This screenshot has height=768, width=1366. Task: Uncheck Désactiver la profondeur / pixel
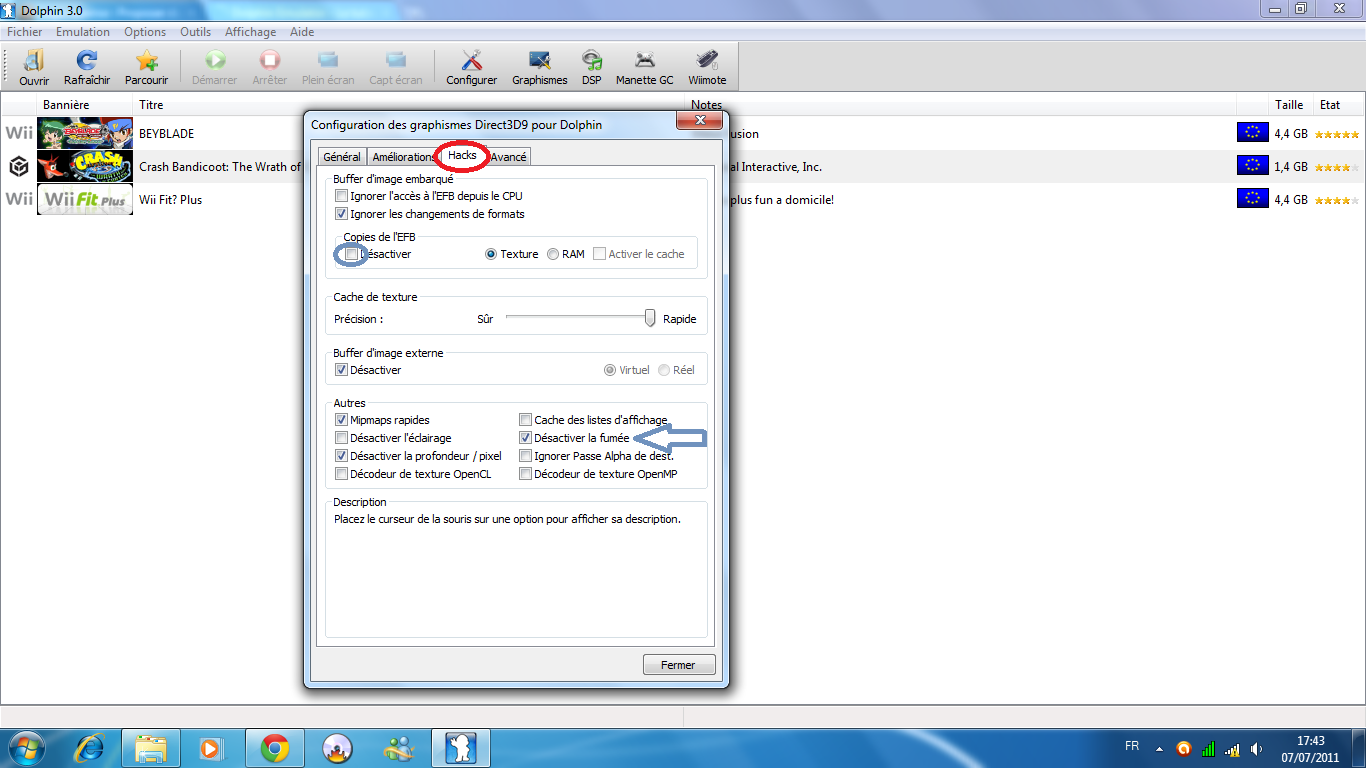[x=342, y=456]
